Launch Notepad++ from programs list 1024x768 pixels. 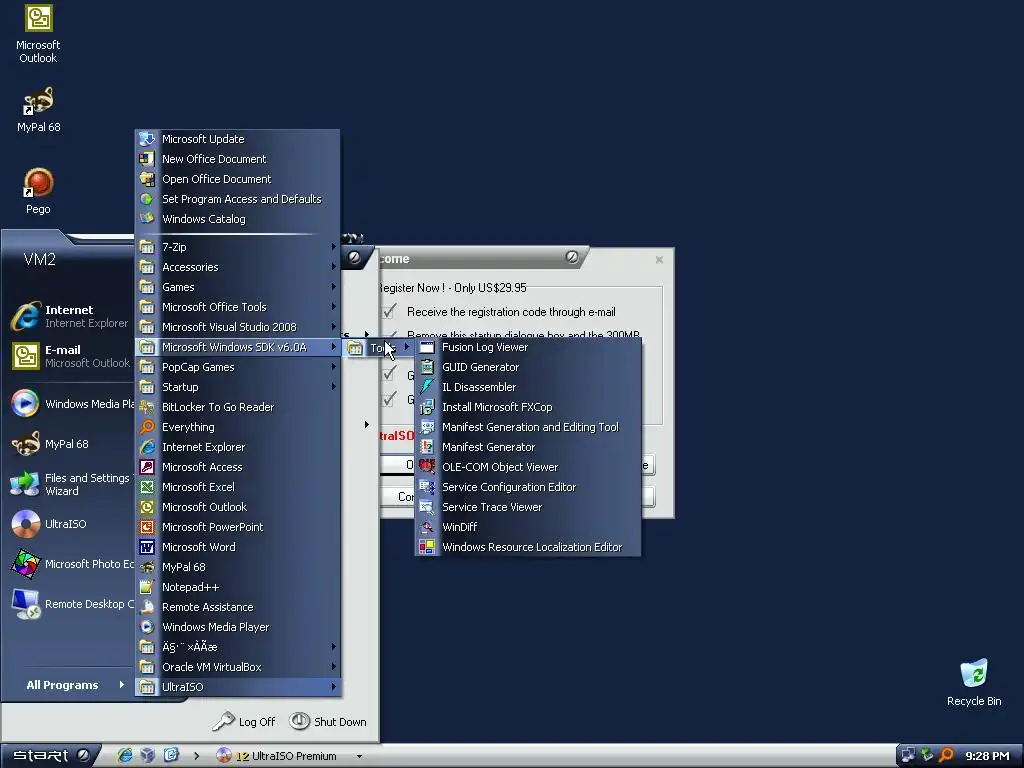238,587
